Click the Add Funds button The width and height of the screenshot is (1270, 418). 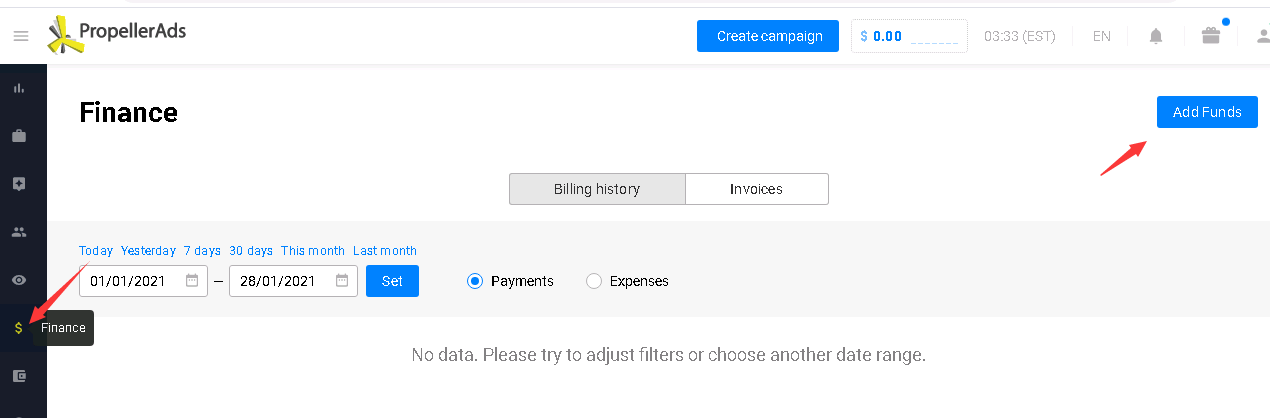pyautogui.click(x=1207, y=112)
